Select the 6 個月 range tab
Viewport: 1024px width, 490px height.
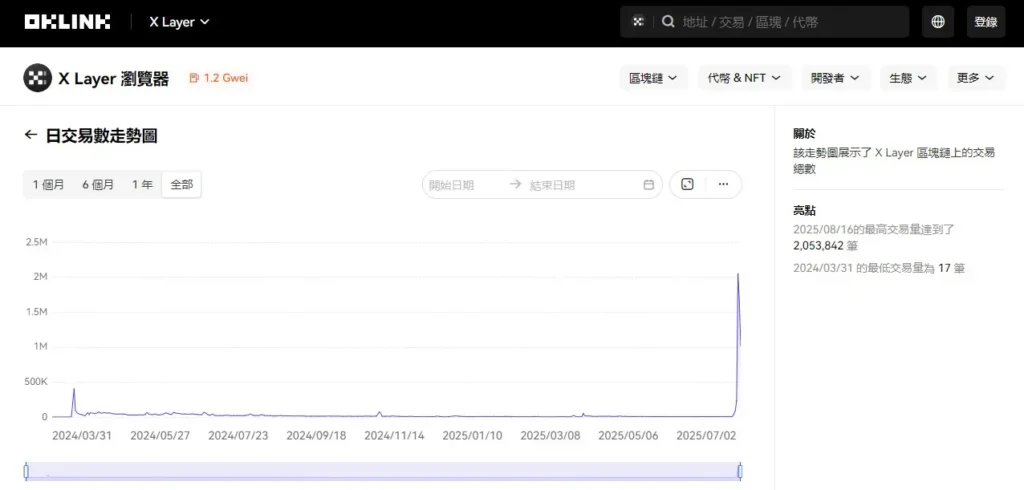point(98,185)
